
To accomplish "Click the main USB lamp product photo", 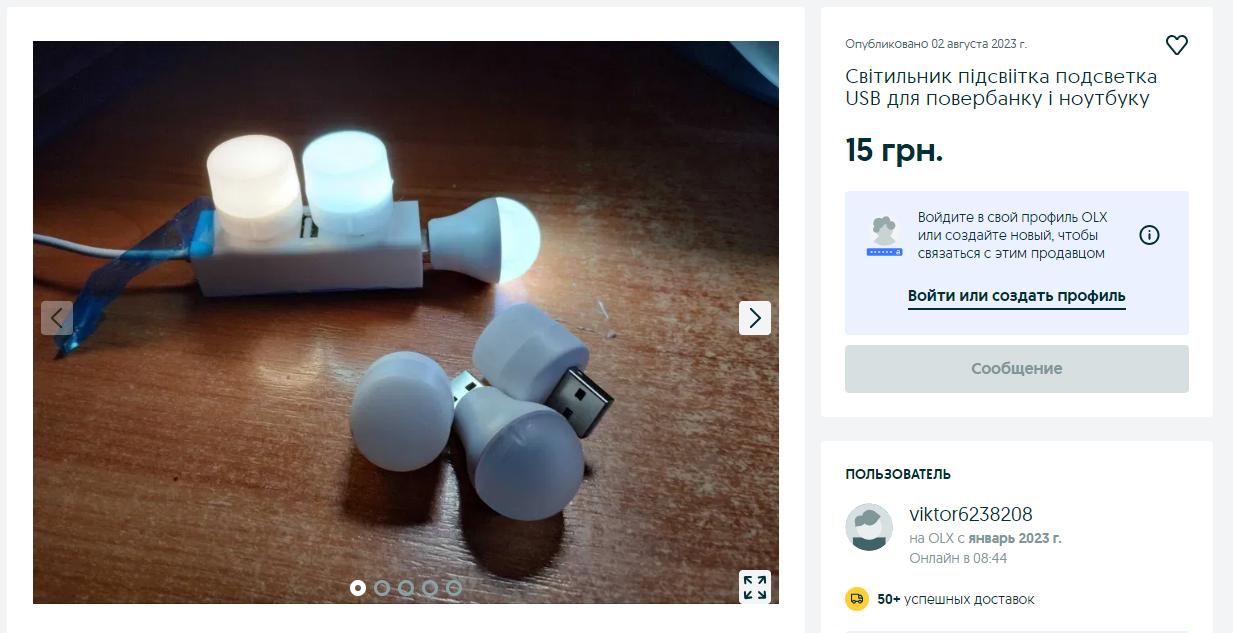I will tap(406, 322).
